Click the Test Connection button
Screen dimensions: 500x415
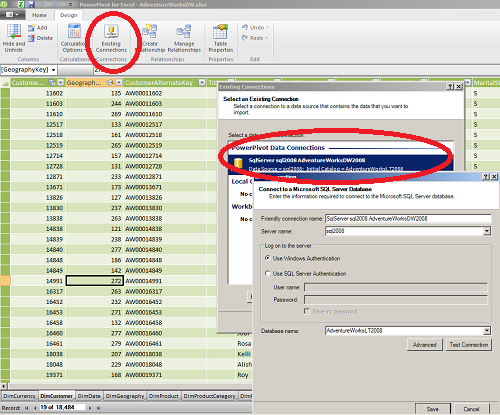pyautogui.click(x=469, y=345)
